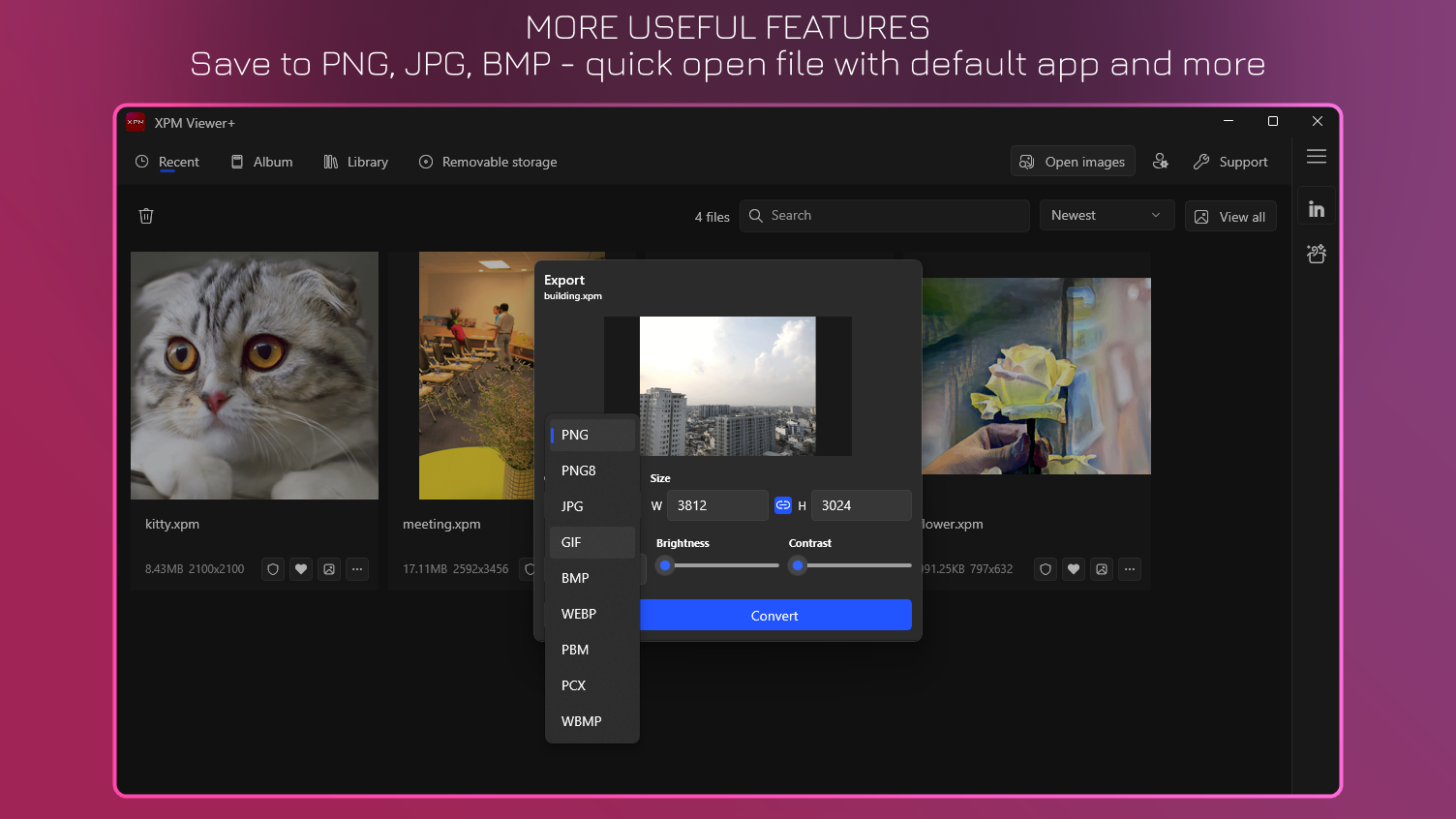Favorite flower.xpm with the heart icon
The height and width of the screenshot is (819, 1456).
pos(1074,569)
